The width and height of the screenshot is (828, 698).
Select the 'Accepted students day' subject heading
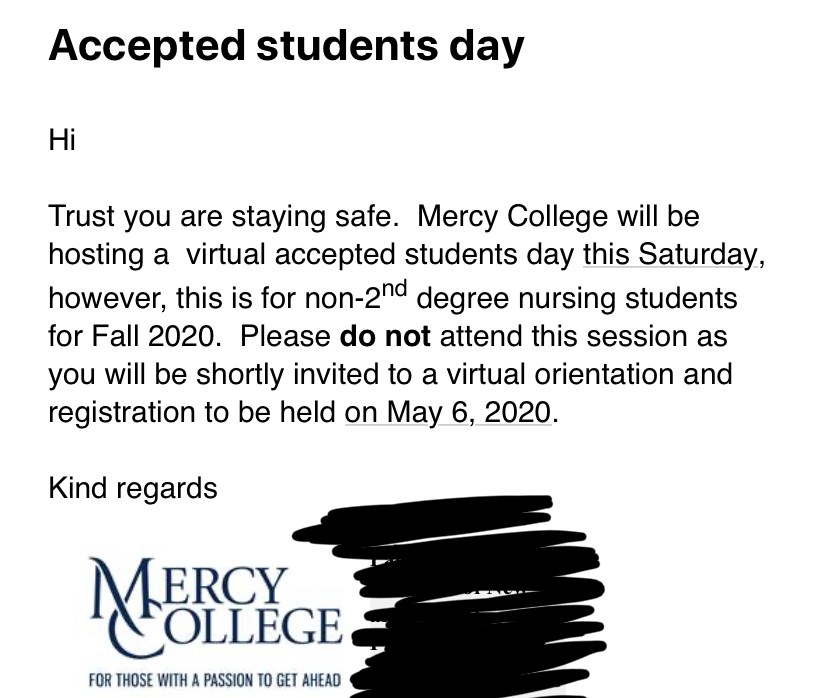point(286,46)
